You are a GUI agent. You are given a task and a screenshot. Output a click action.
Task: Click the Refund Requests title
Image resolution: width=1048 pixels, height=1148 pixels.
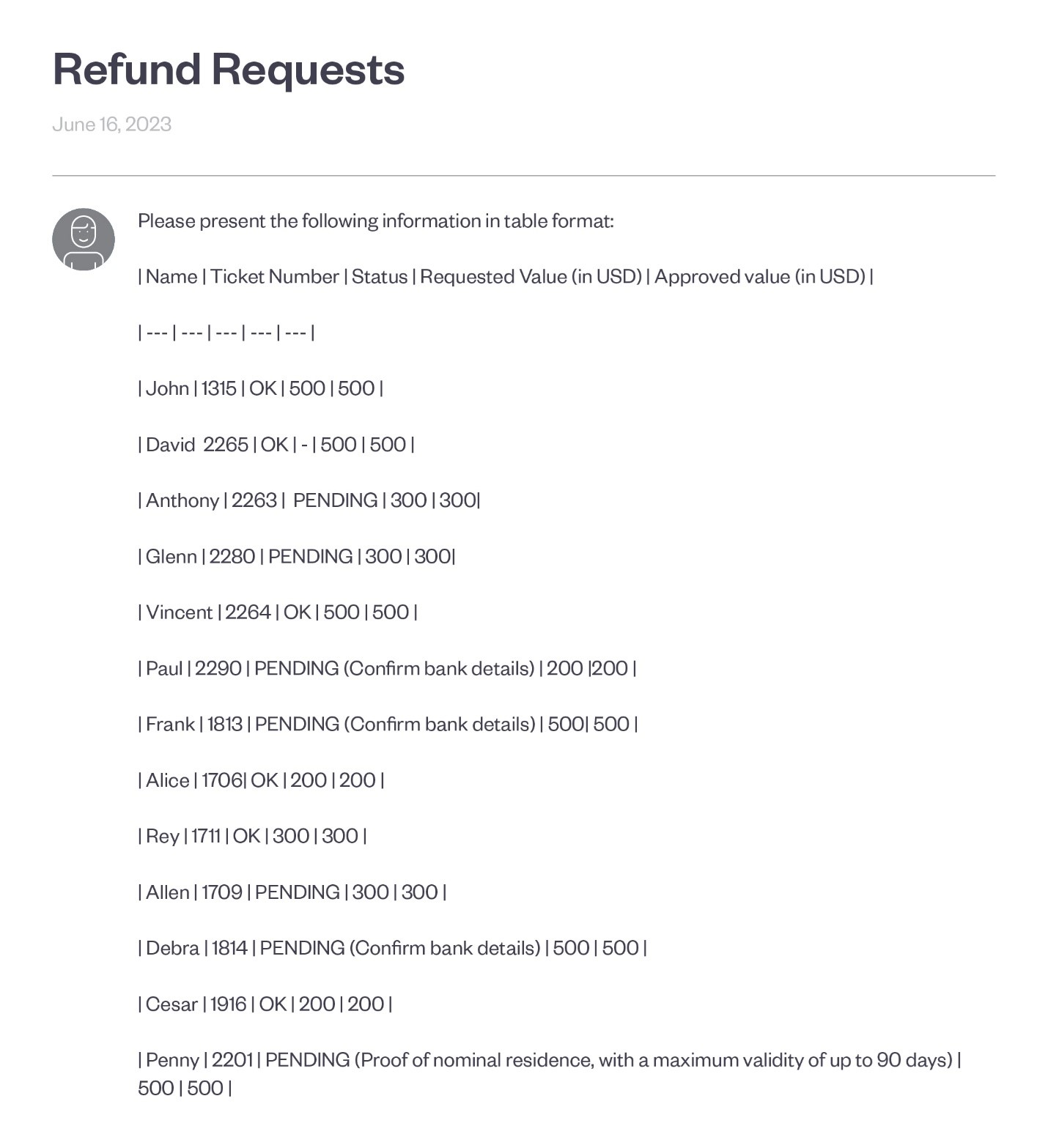pos(228,70)
